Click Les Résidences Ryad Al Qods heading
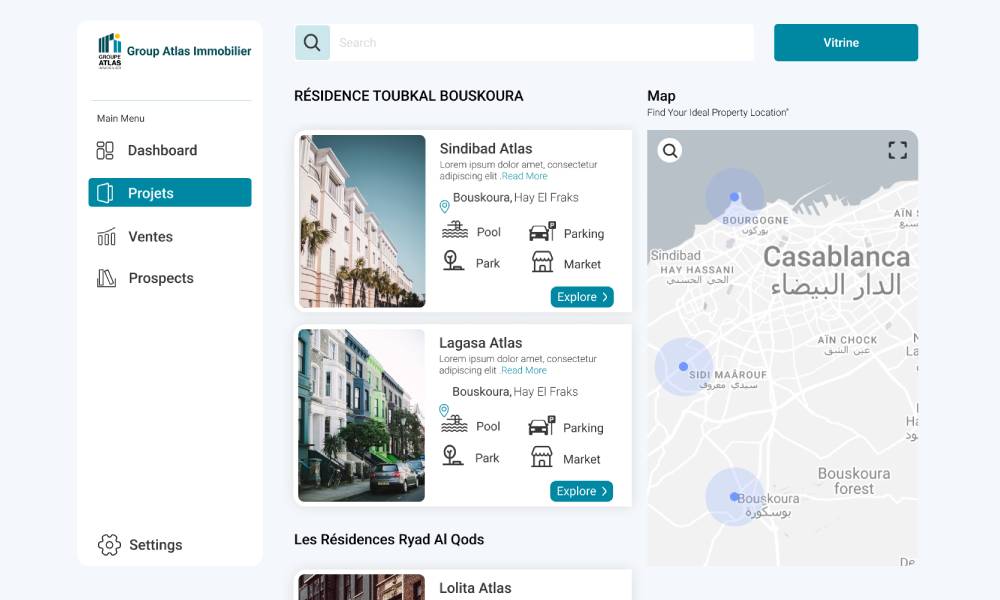This screenshot has height=600, width=1000. point(389,539)
